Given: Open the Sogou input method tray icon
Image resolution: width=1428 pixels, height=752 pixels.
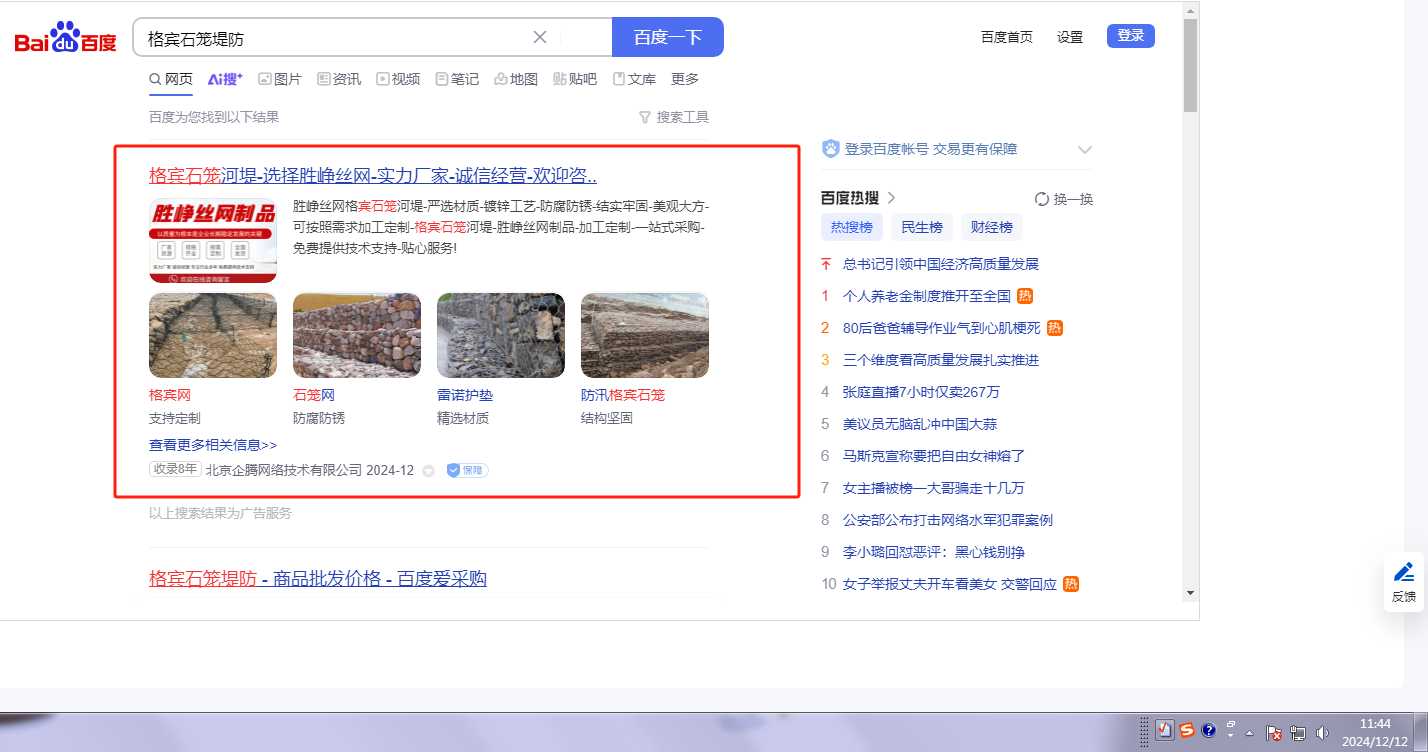Looking at the screenshot, I should pyautogui.click(x=1186, y=731).
